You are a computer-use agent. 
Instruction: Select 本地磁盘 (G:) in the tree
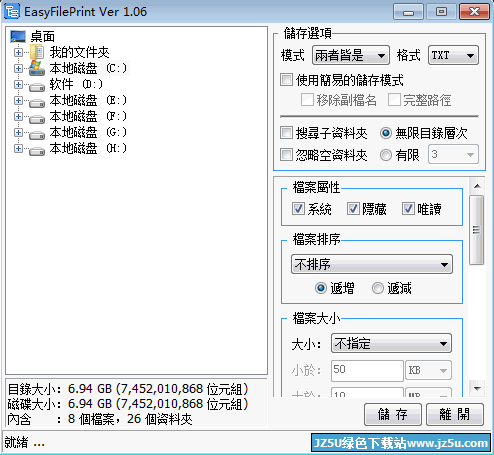88,132
